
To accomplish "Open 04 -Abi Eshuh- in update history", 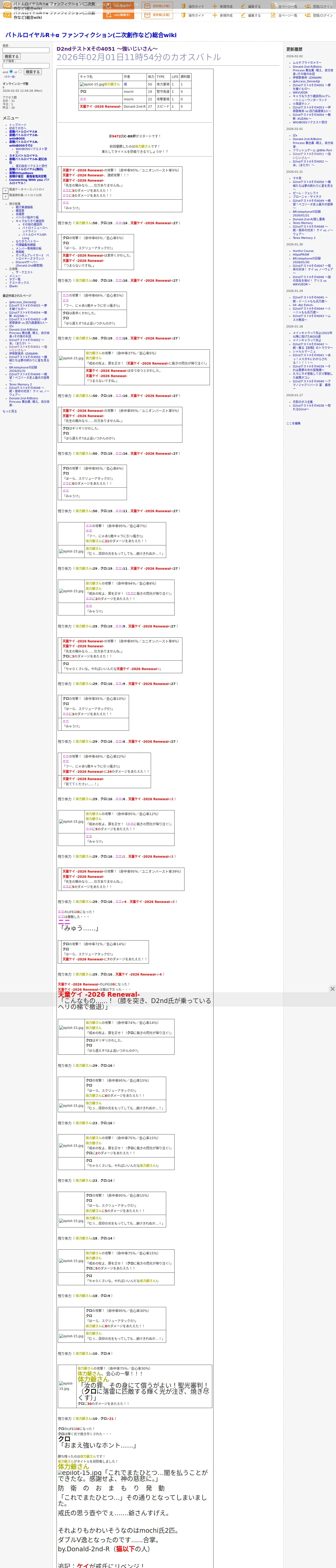I will [x=303, y=305].
